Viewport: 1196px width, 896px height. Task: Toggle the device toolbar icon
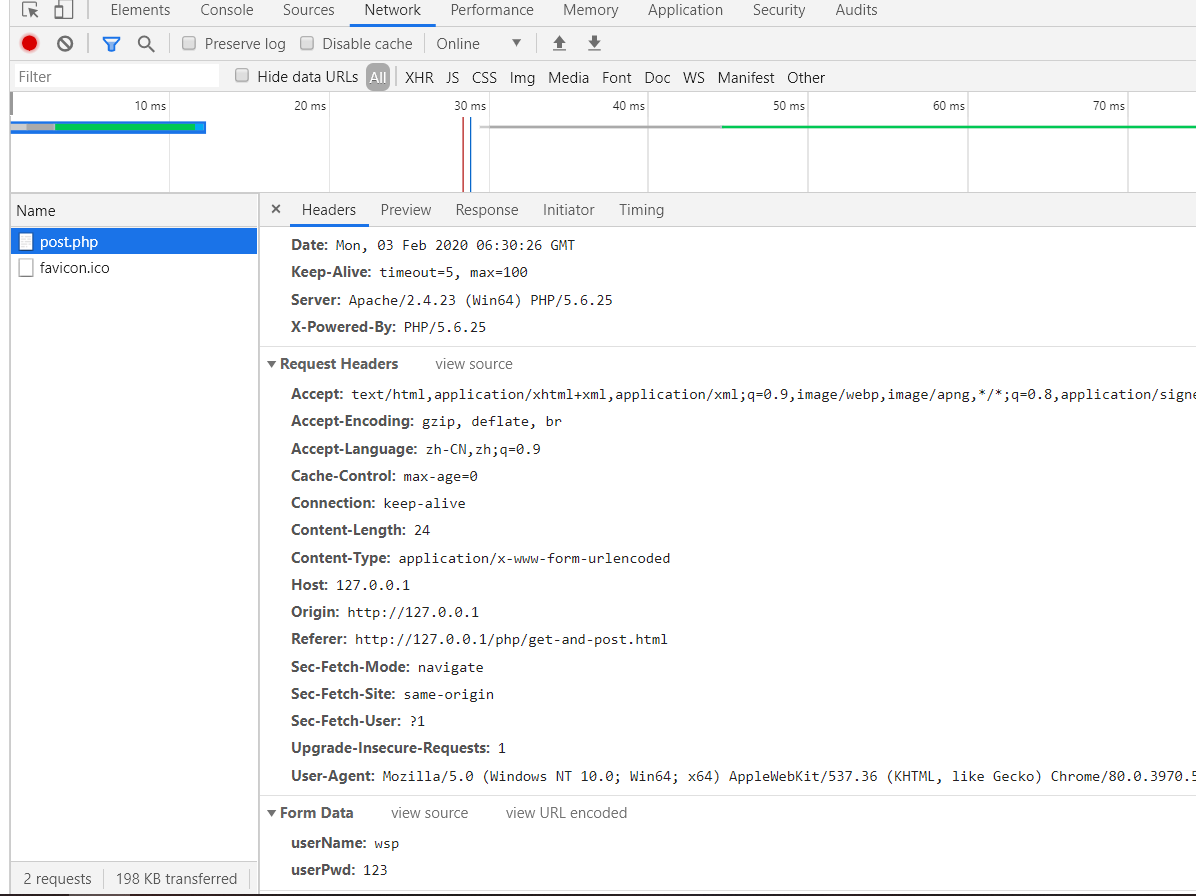pyautogui.click(x=63, y=10)
